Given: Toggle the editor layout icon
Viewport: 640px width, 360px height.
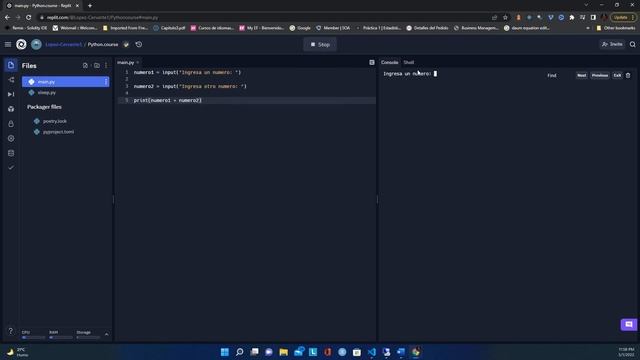Looking at the screenshot, I should tap(372, 62).
